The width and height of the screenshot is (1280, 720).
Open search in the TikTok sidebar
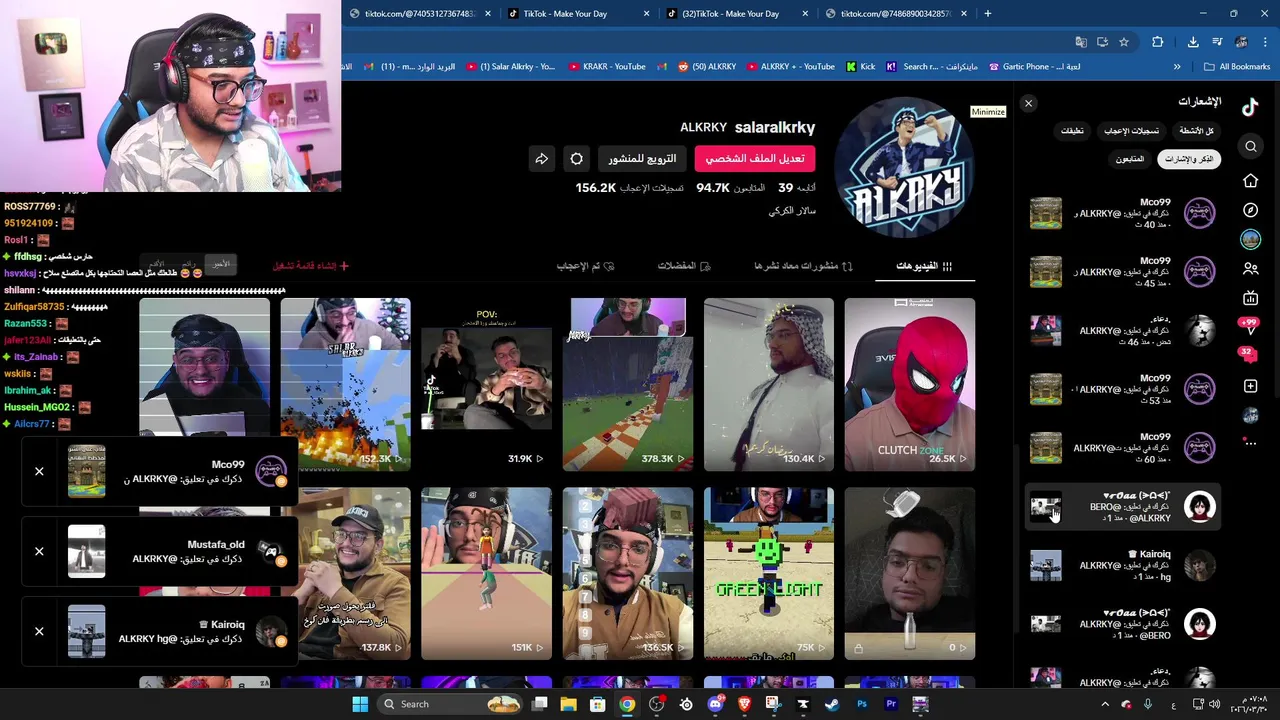pyautogui.click(x=1250, y=147)
